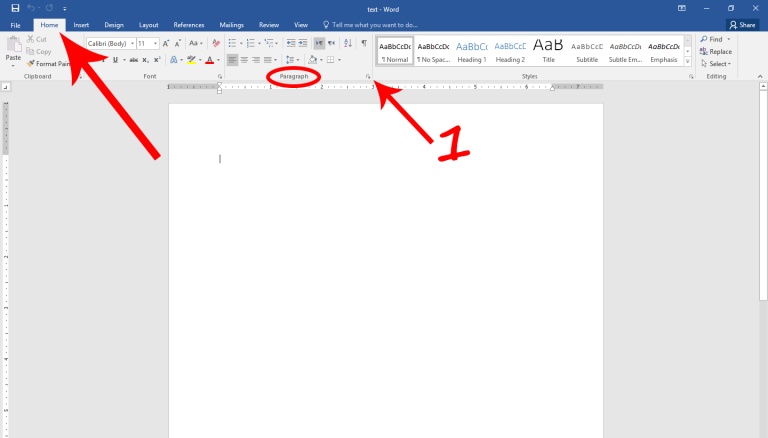Click the Save icon in title bar
Image resolution: width=768 pixels, height=438 pixels.
point(15,8)
